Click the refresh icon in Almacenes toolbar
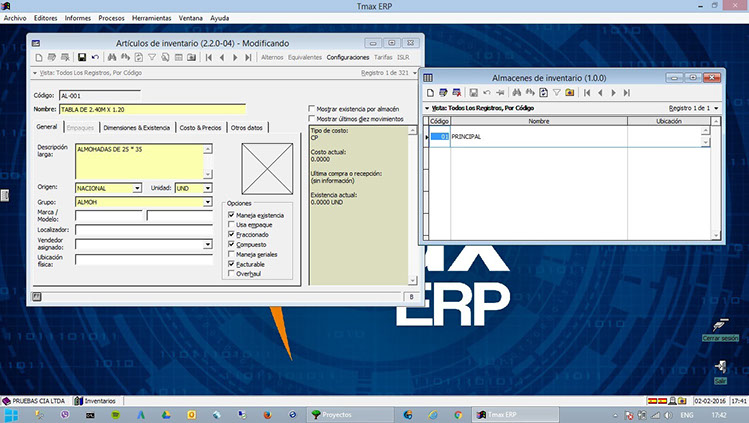Viewport: 749px width, 423px height. (x=541, y=92)
